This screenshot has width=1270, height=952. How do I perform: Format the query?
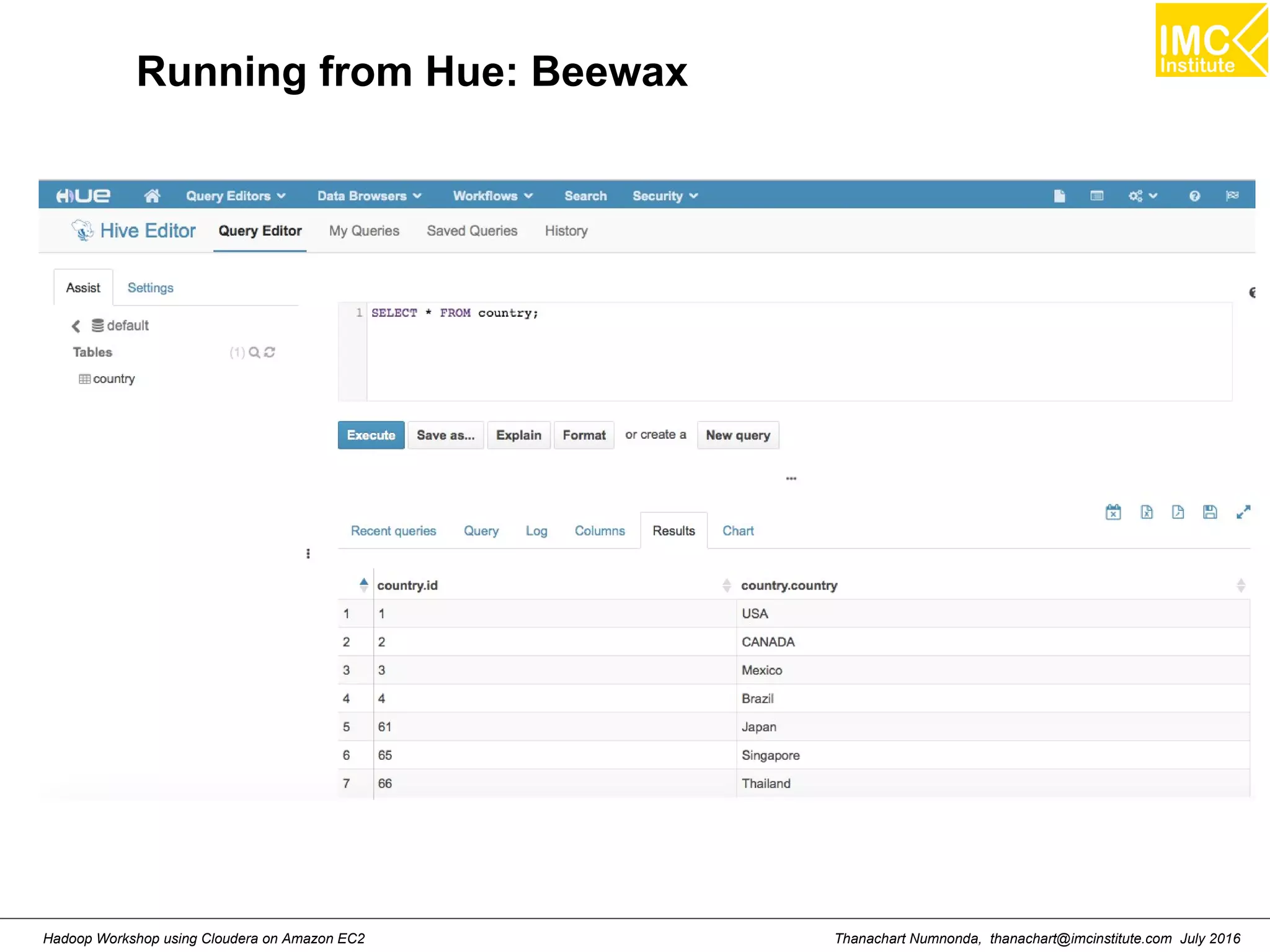click(x=584, y=435)
